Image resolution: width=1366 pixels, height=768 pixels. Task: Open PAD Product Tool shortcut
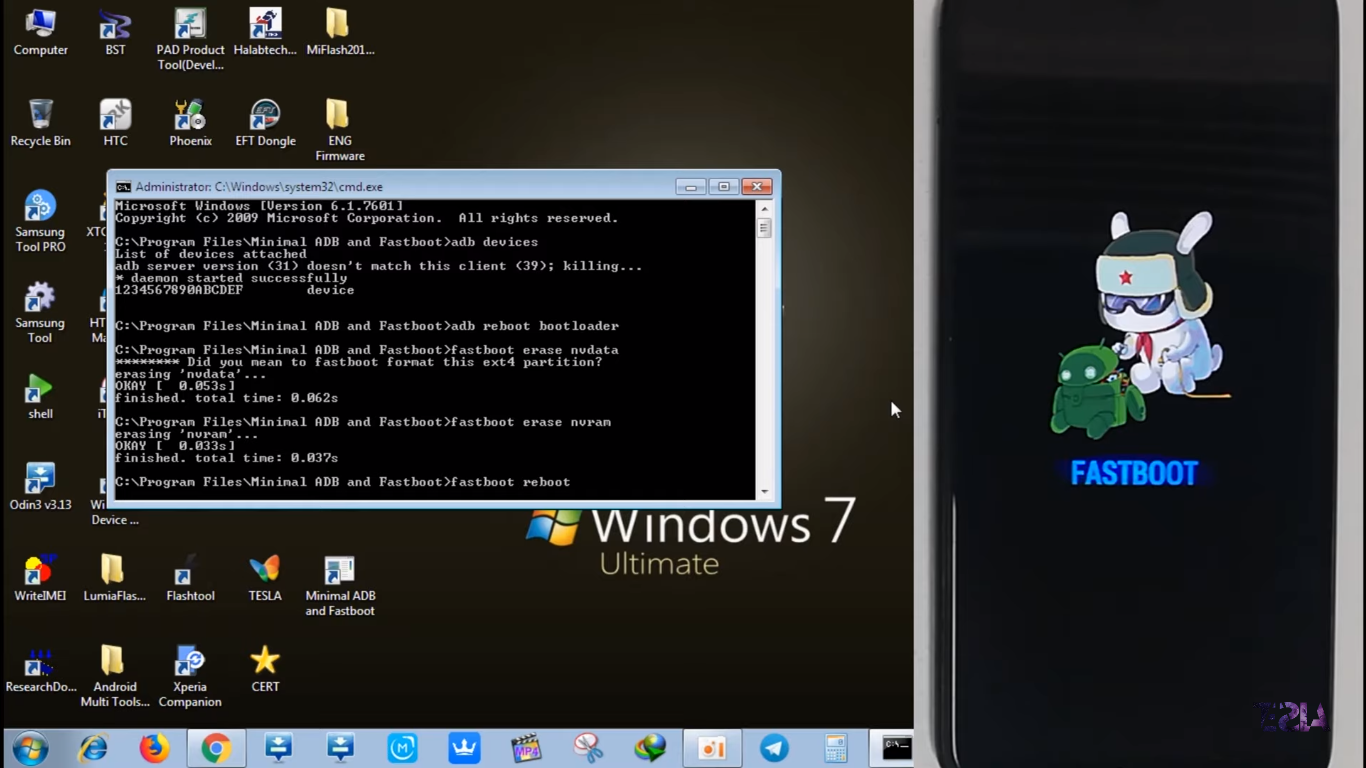tap(190, 40)
